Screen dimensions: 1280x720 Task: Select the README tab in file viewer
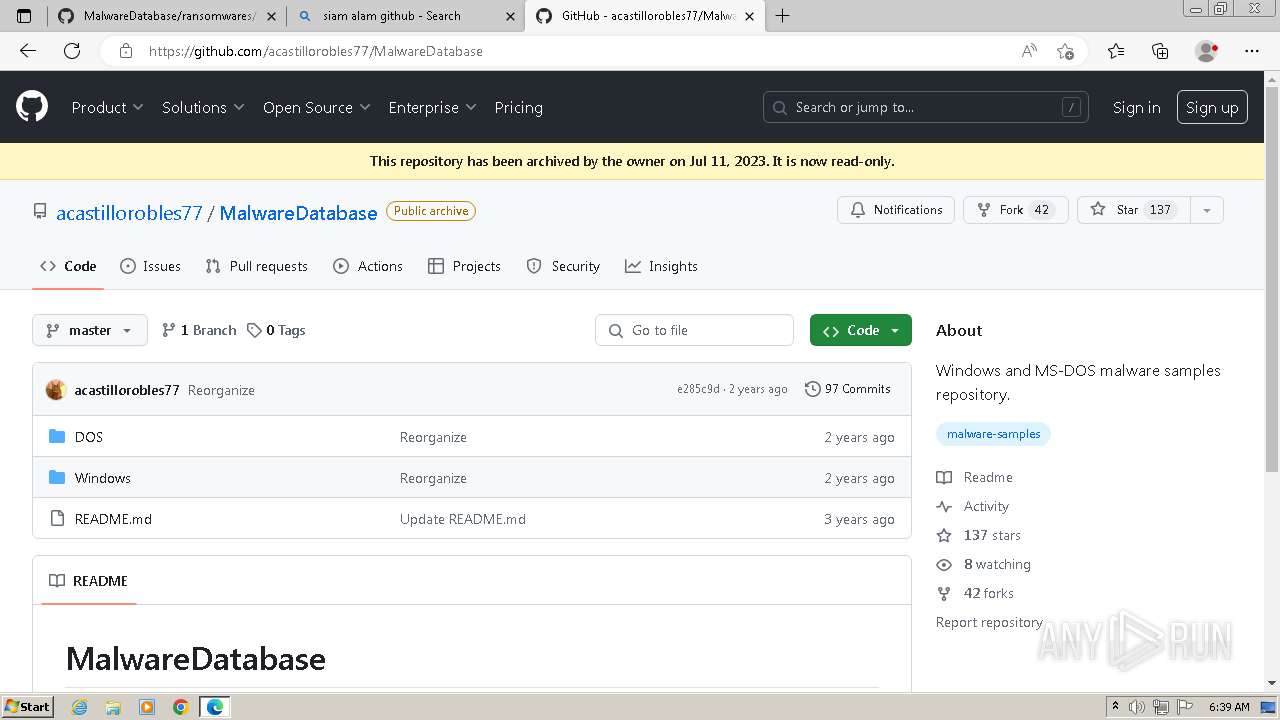coord(89,581)
